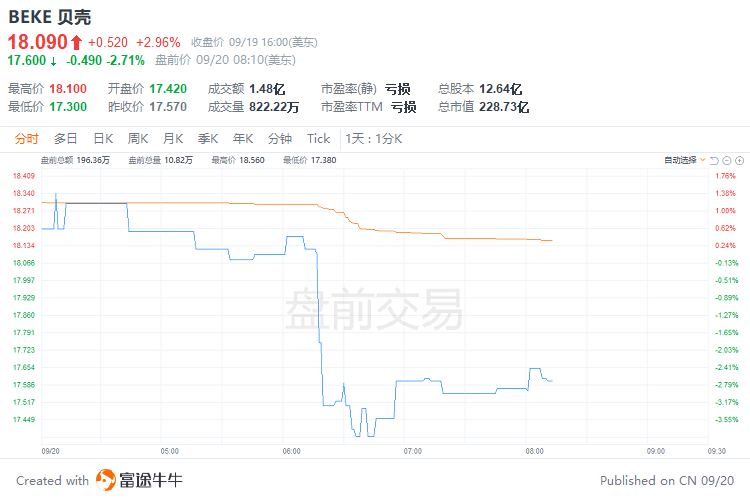Viewport: 750px width, 501px height.
Task: Select the 分时 tab
Action: tap(26, 139)
